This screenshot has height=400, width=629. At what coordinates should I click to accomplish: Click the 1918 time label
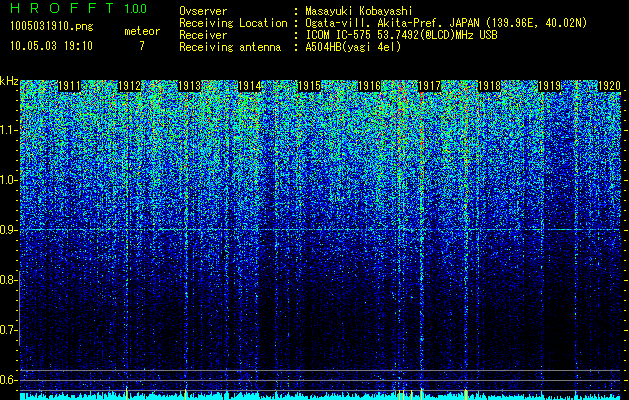click(x=489, y=86)
